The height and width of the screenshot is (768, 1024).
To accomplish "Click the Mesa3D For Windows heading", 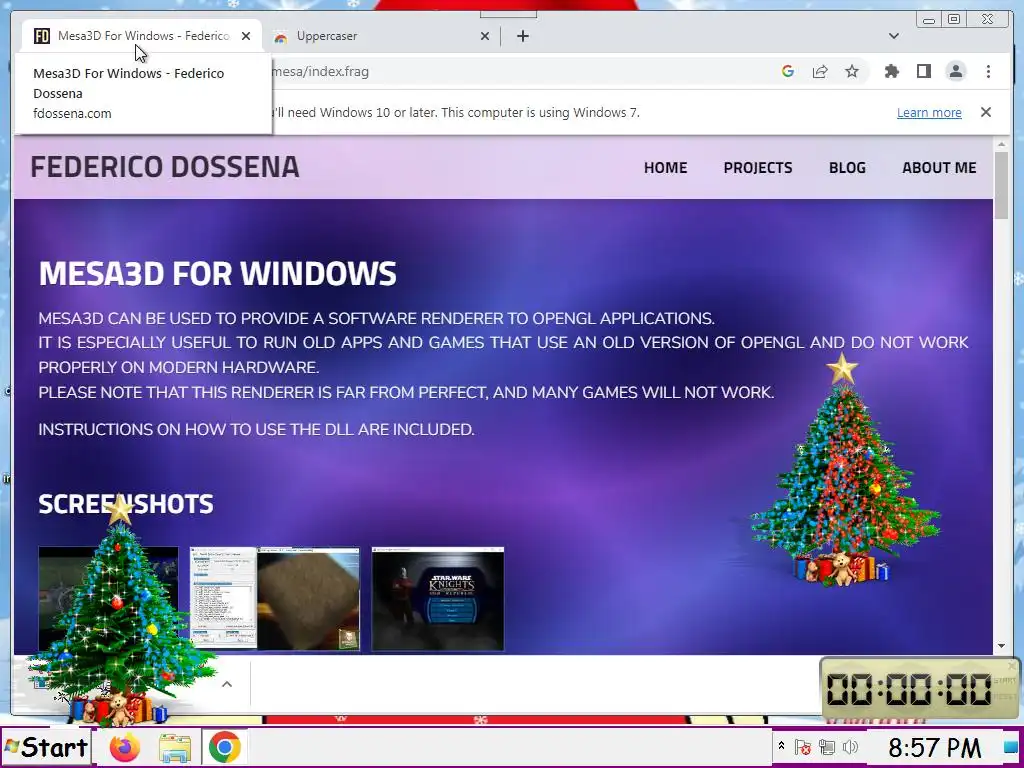I will click(x=217, y=273).
